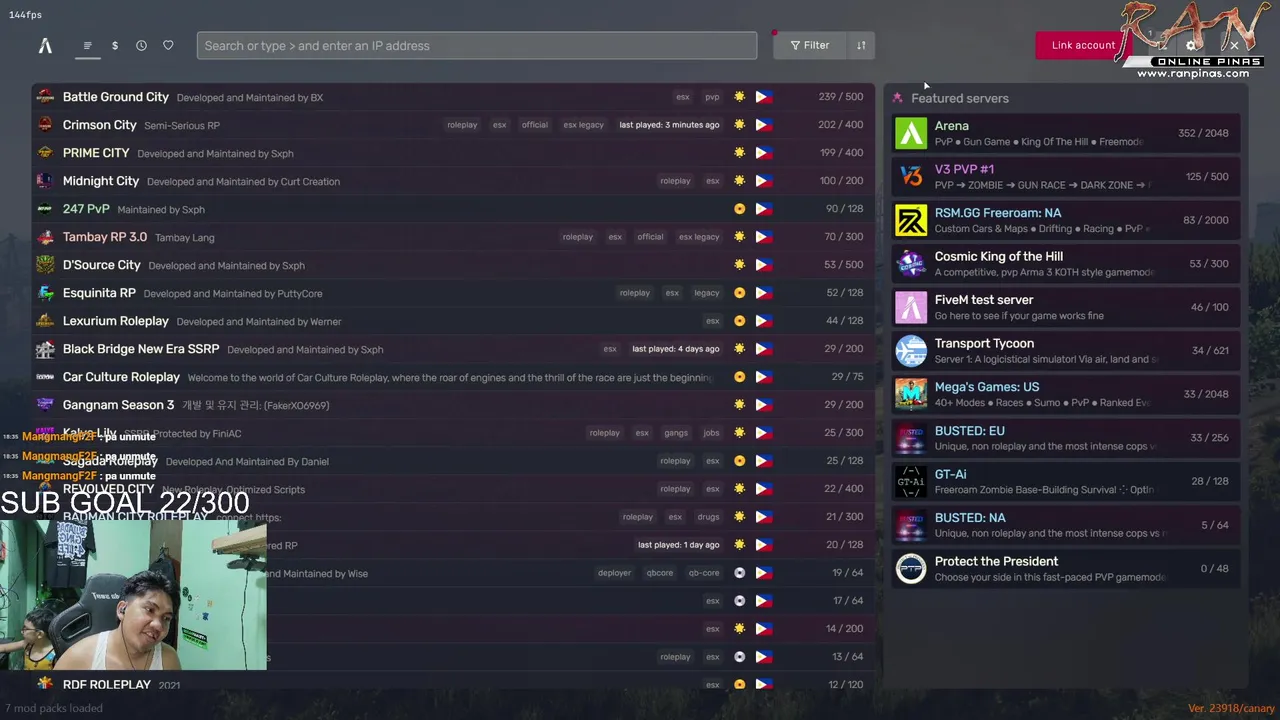Click the Lexurium Roleplay server icon
1280x720 pixels.
[x=45, y=321]
